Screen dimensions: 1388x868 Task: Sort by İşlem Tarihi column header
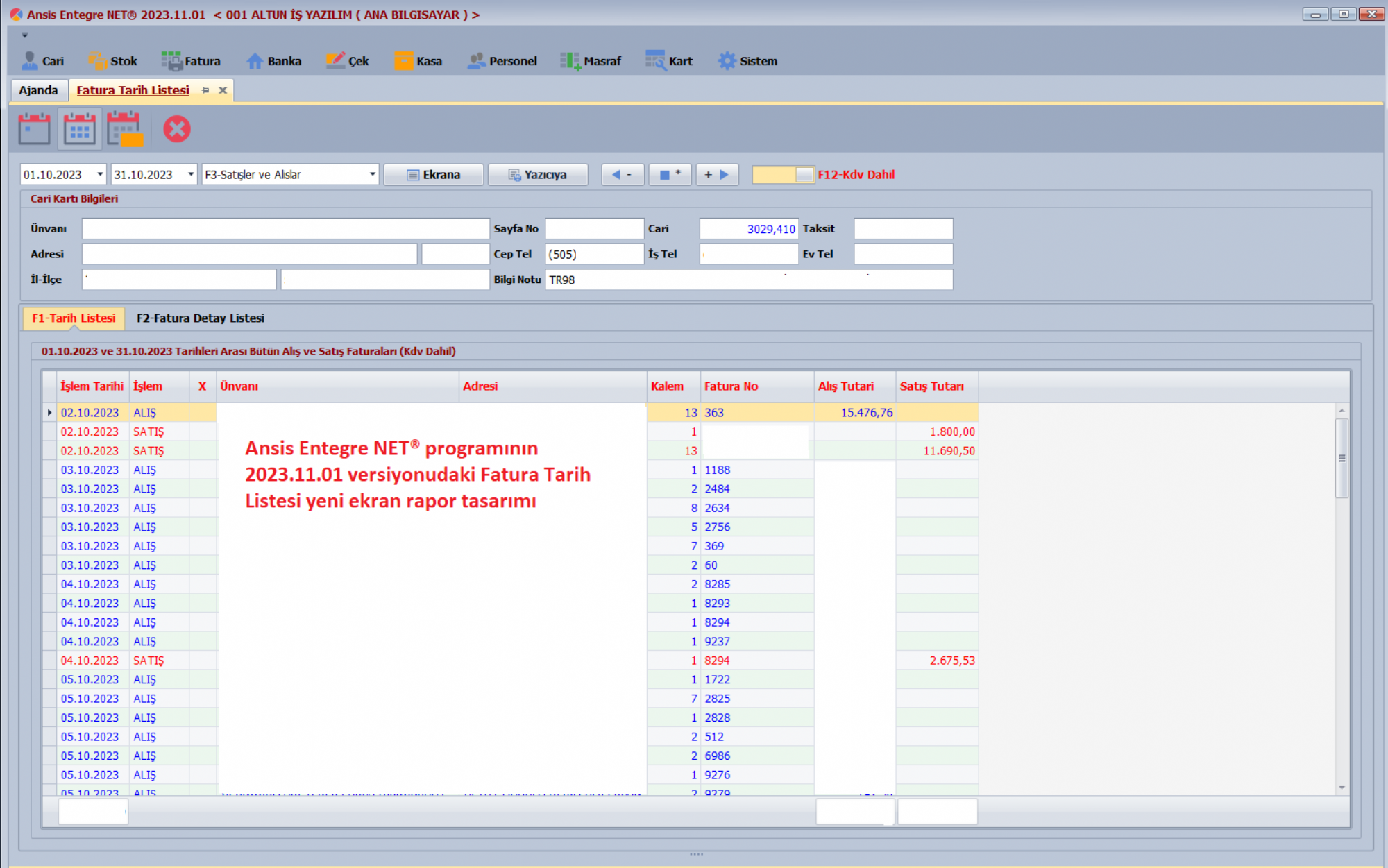tap(92, 386)
